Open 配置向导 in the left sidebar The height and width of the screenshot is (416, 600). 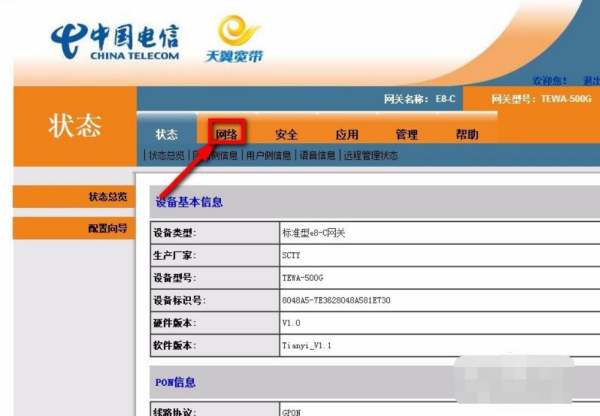(74, 228)
